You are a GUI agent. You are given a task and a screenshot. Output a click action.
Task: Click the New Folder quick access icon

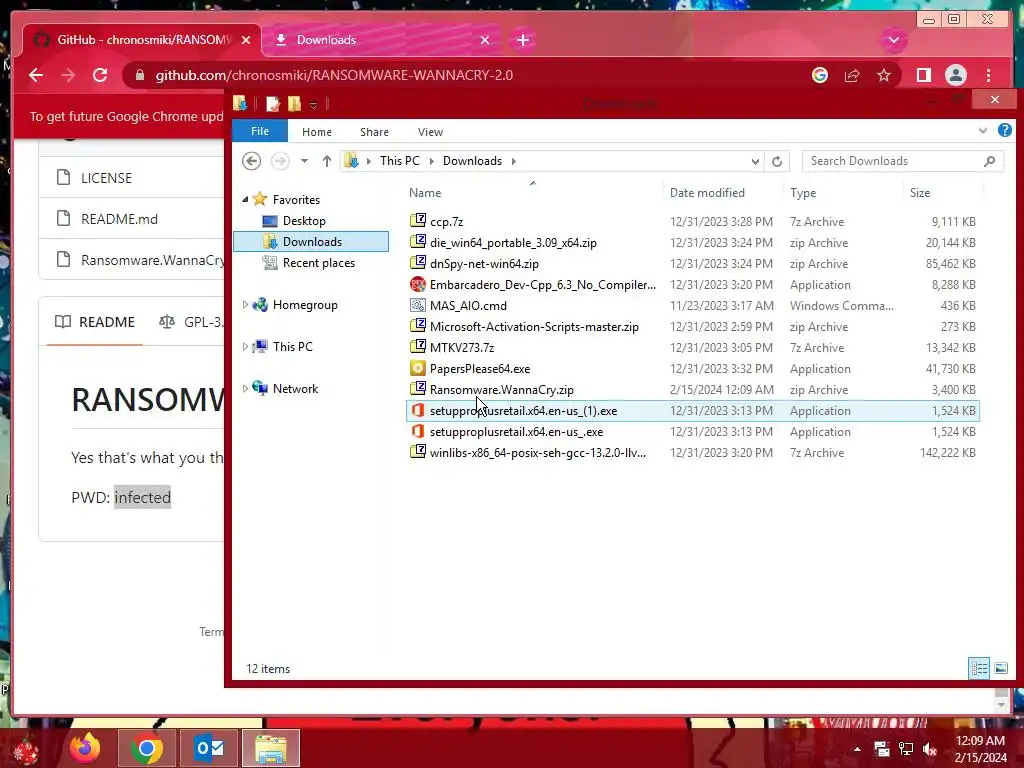click(x=295, y=104)
